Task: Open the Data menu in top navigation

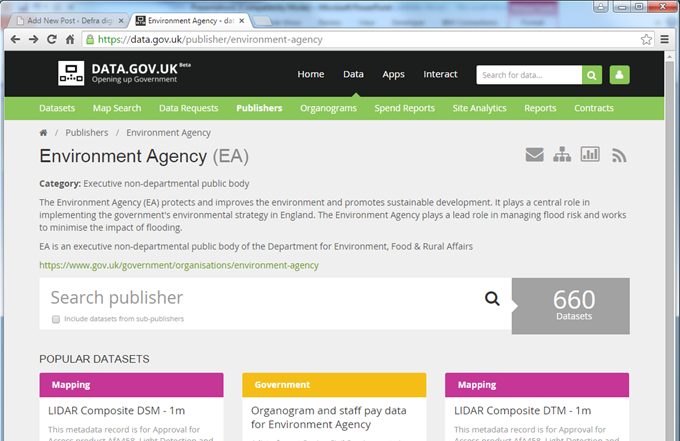Action: tap(353, 74)
